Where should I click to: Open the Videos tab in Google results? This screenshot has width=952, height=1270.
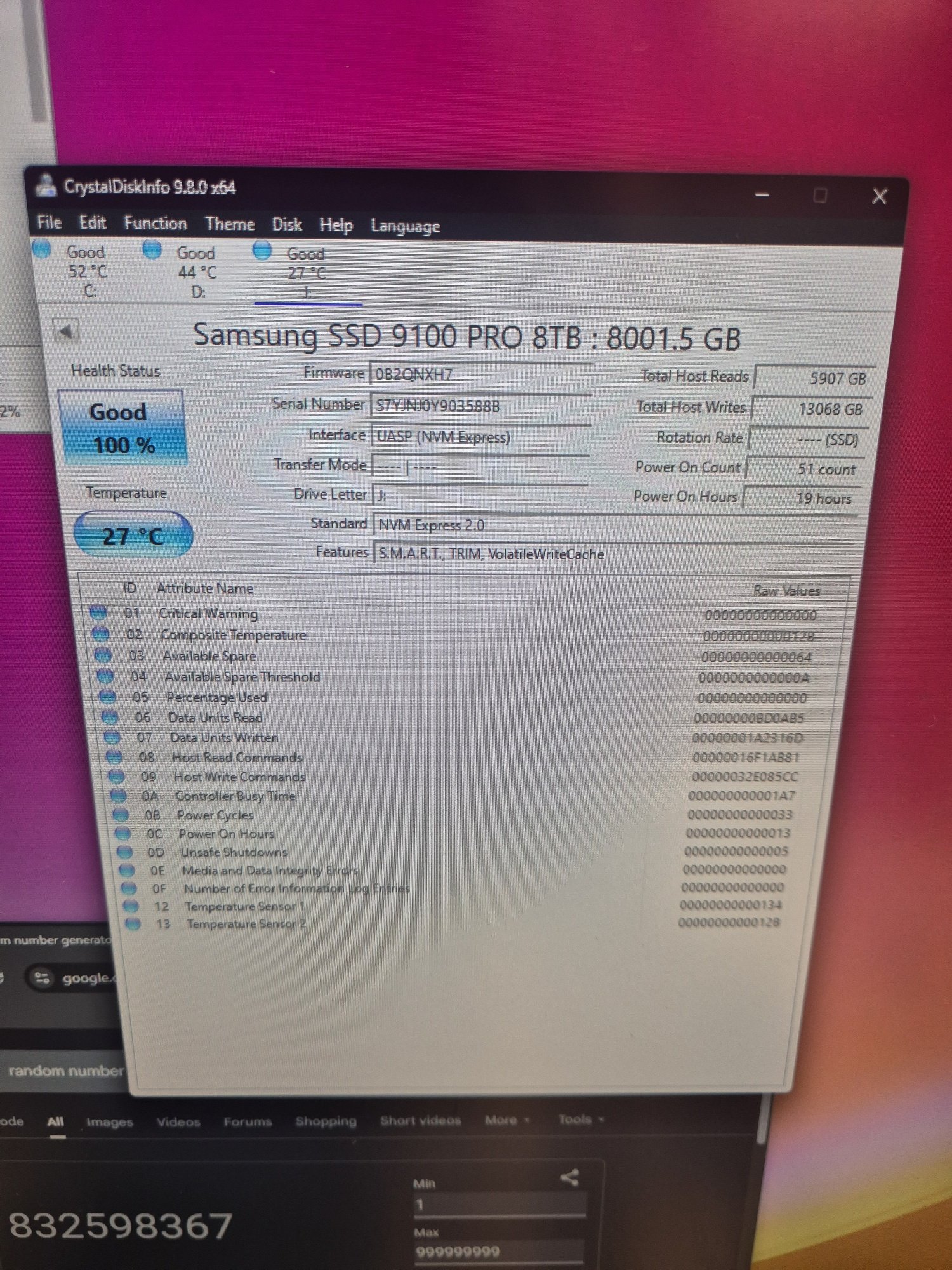178,1122
